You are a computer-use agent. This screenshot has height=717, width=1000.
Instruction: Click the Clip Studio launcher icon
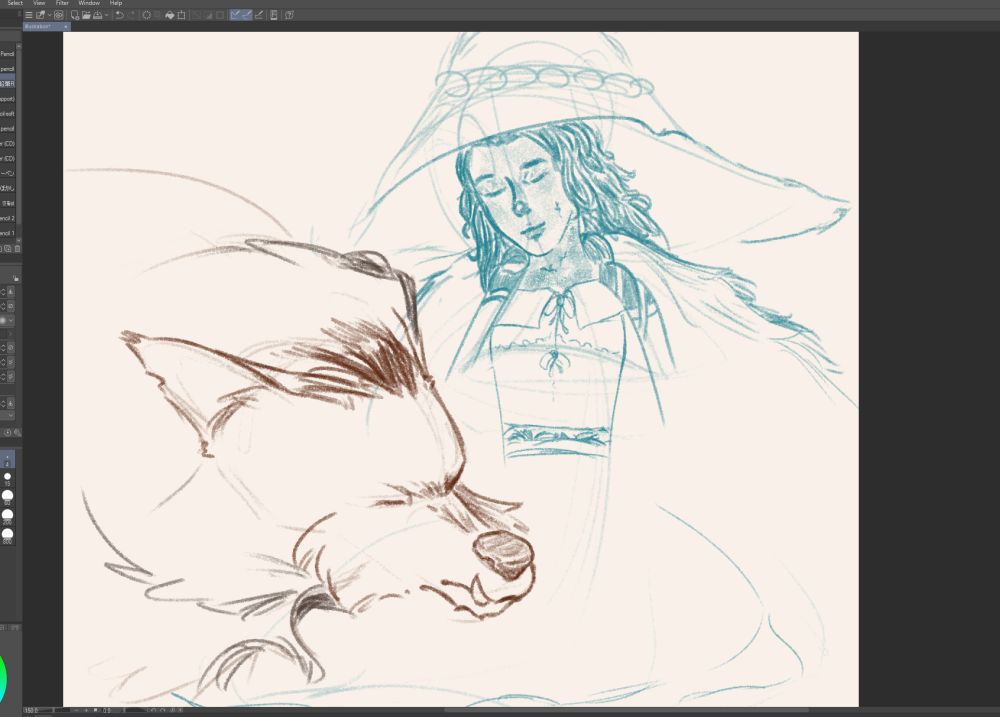point(41,15)
